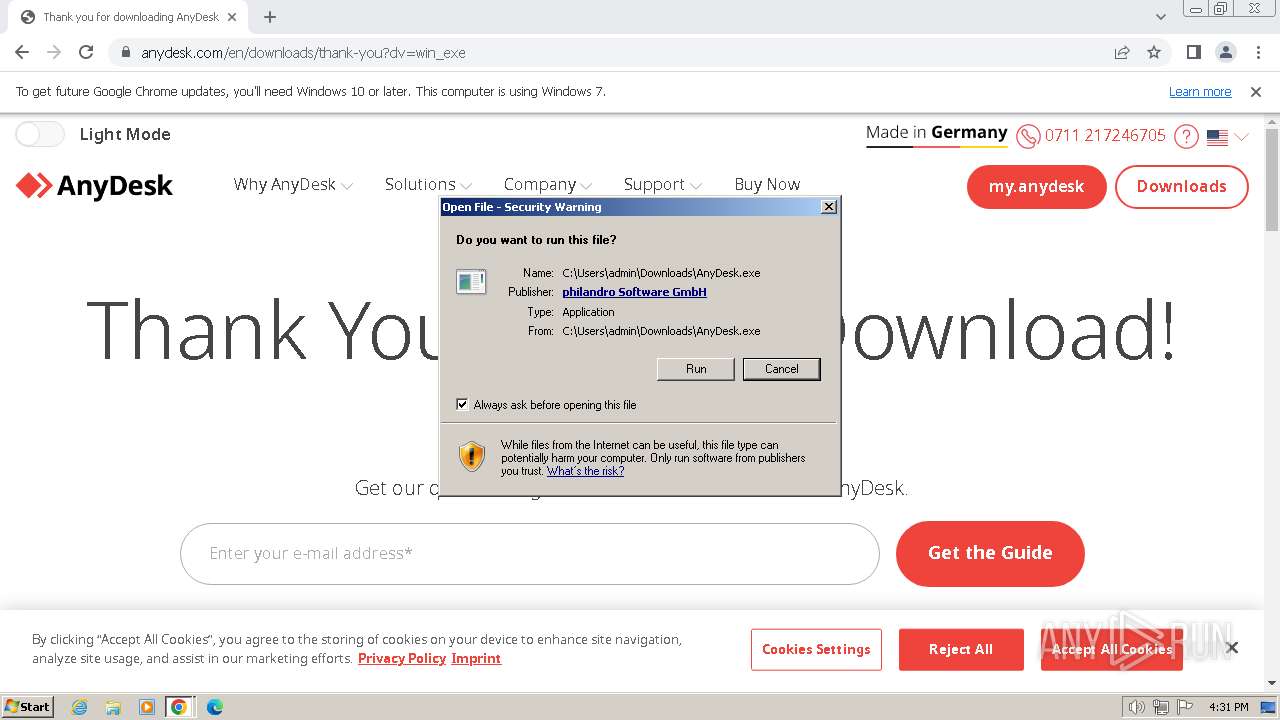
Task: Open the Chrome three-dot menu
Action: click(x=1258, y=53)
